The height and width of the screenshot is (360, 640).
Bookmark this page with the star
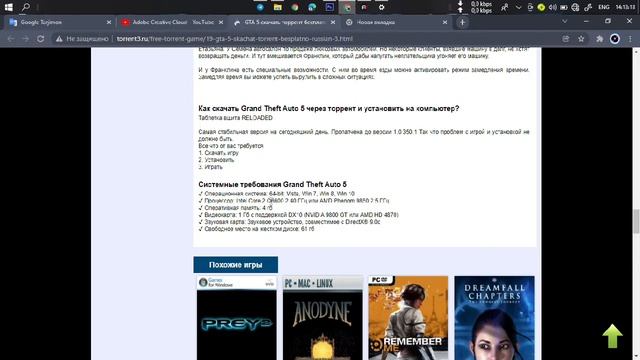[x=581, y=39]
